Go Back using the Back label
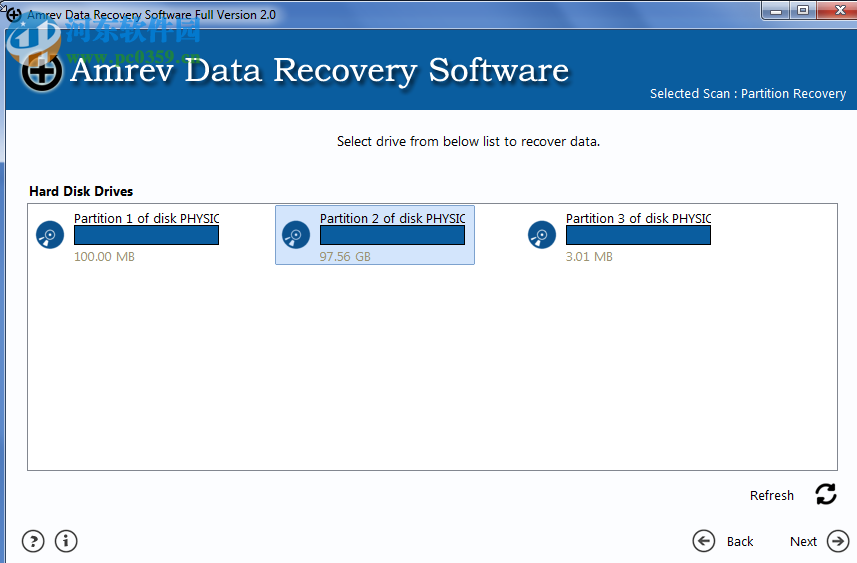This screenshot has height=563, width=857. (739, 542)
